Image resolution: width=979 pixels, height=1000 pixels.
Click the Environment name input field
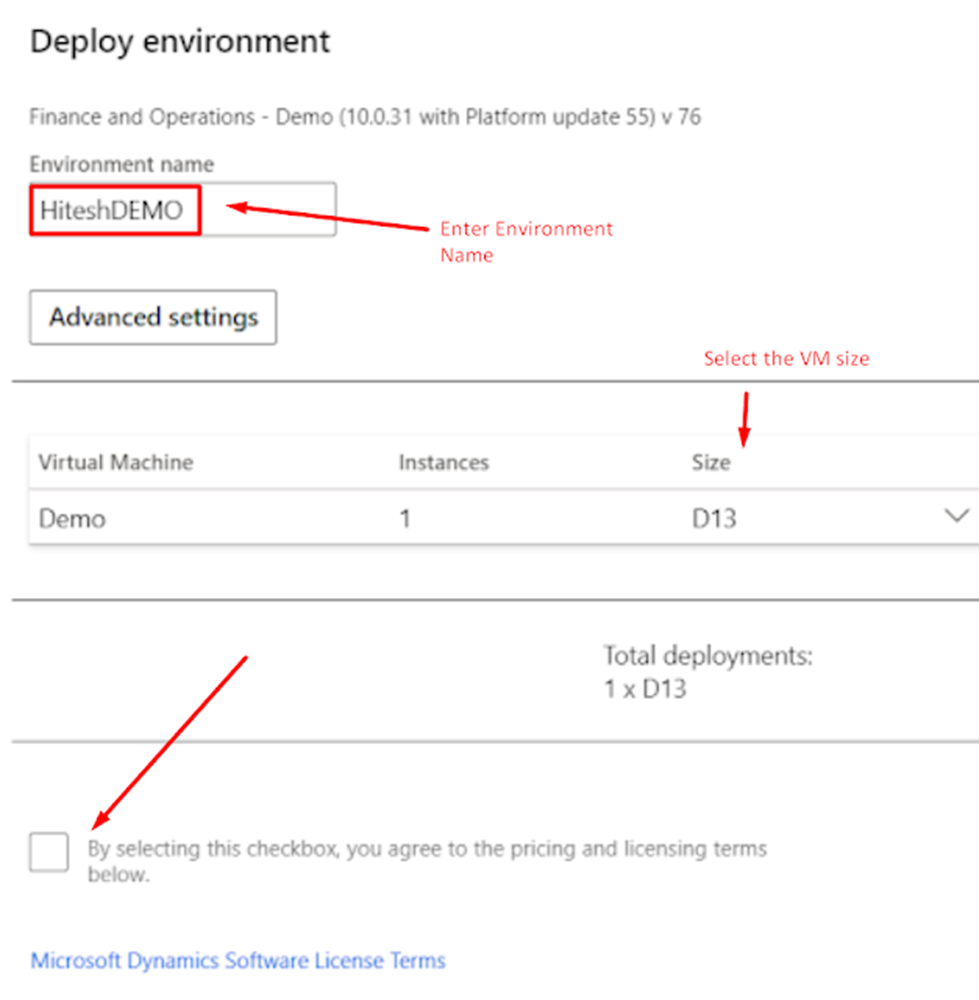[x=182, y=210]
